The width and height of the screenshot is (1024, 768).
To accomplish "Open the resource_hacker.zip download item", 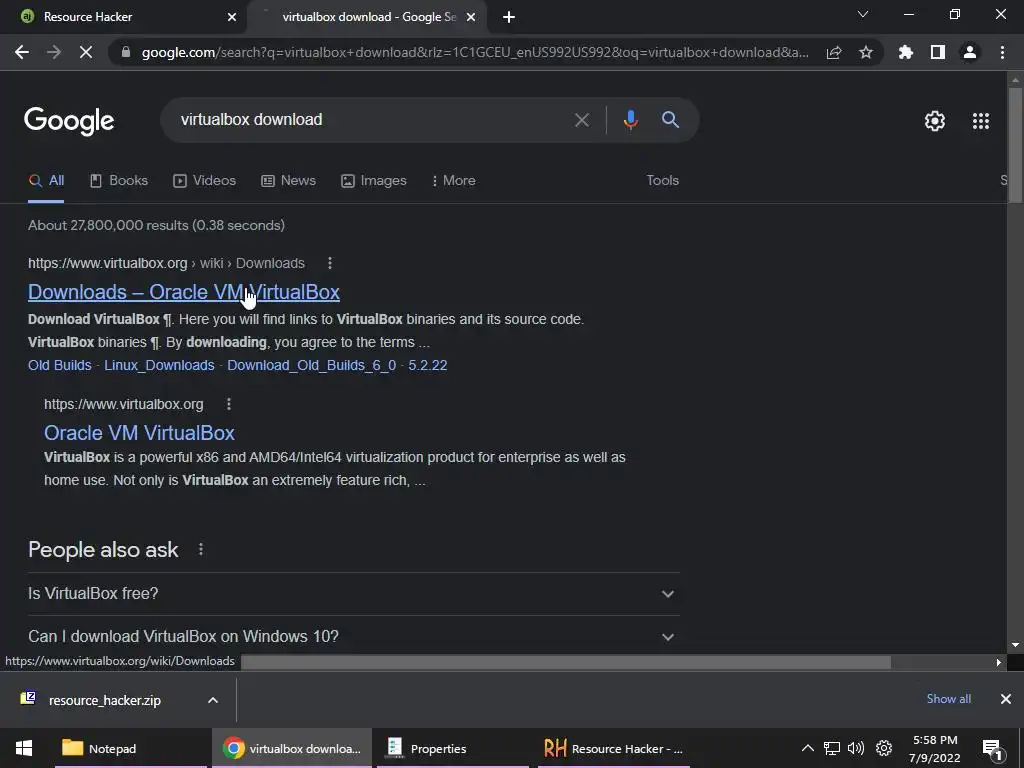I will point(104,700).
